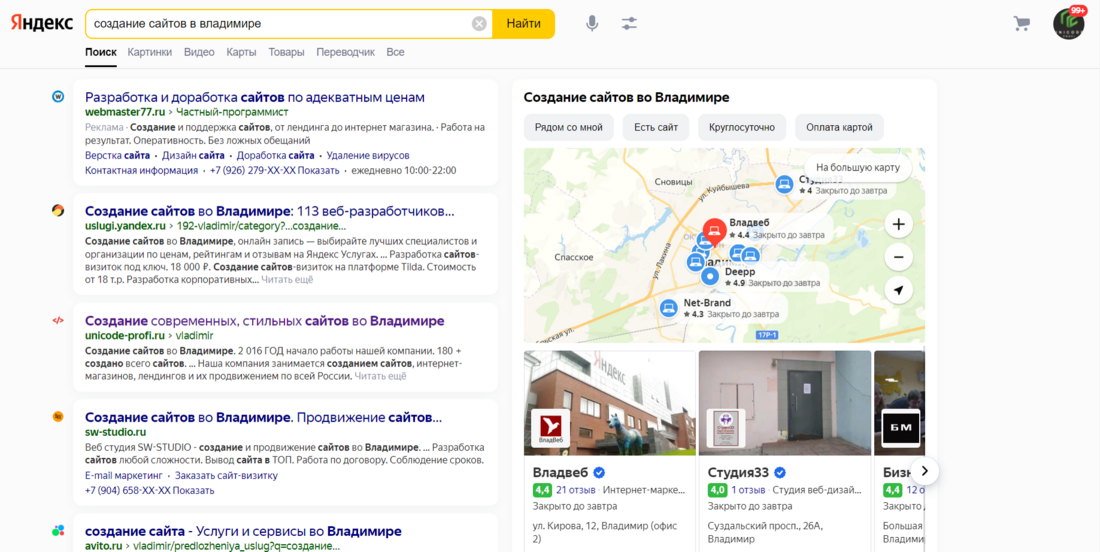This screenshot has height=552, width=1100.
Task: Click the map geolocation arrow icon
Action: coord(898,290)
